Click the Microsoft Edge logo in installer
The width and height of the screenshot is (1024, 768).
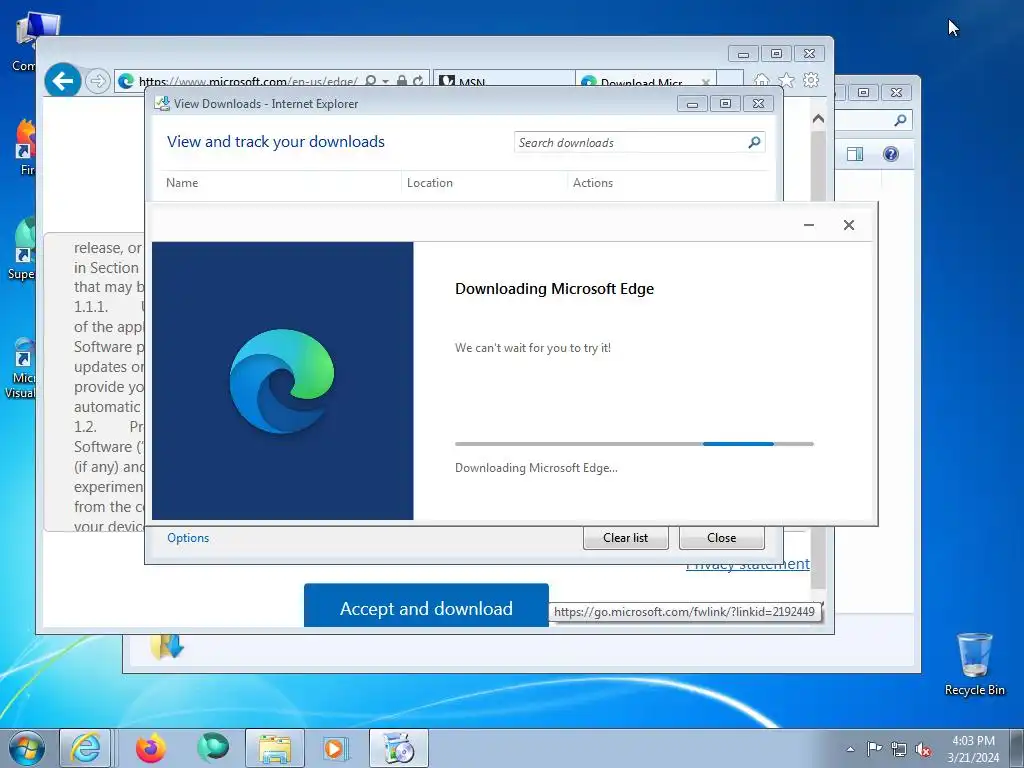282,381
